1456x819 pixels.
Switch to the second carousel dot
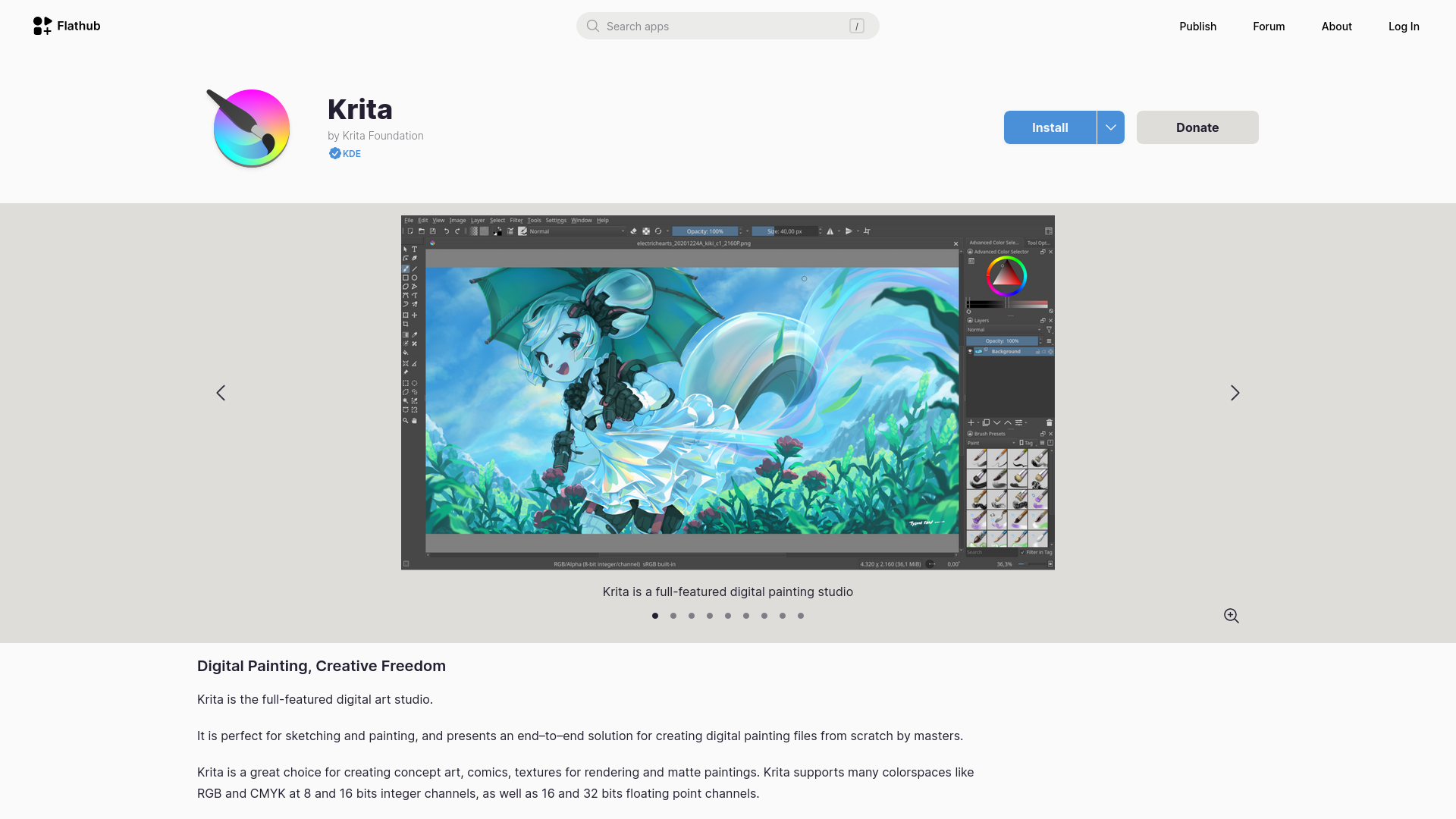(673, 616)
